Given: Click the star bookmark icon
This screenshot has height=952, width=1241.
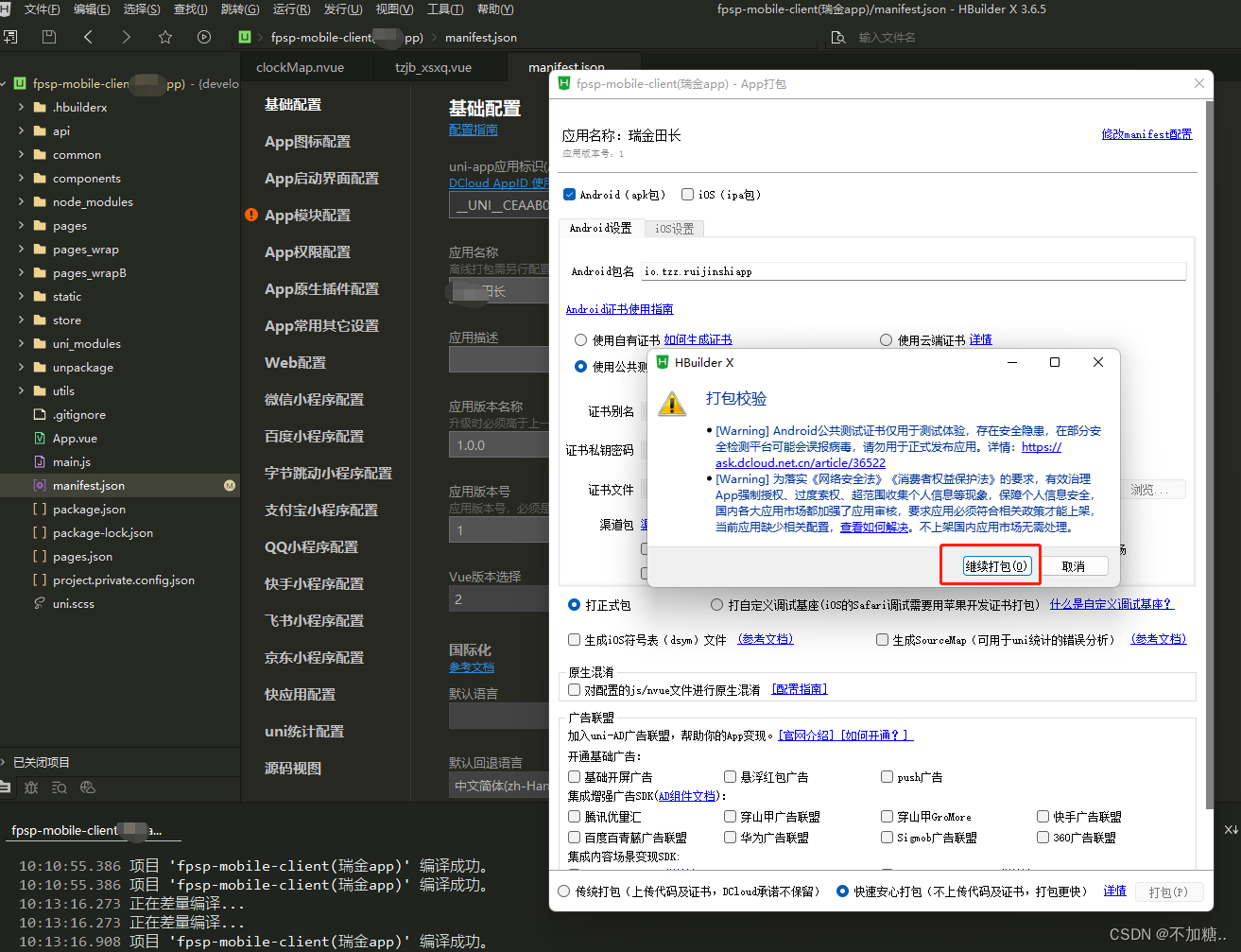Looking at the screenshot, I should pyautogui.click(x=165, y=37).
